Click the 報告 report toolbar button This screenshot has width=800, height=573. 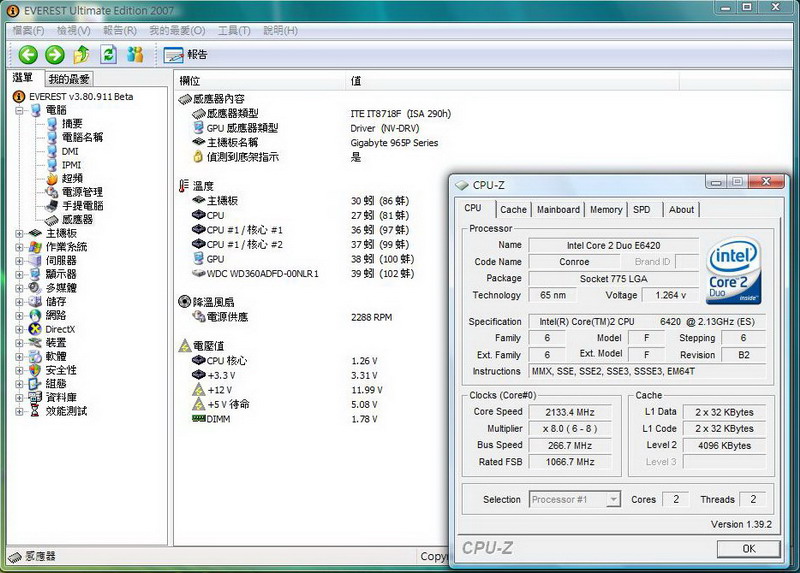186,55
